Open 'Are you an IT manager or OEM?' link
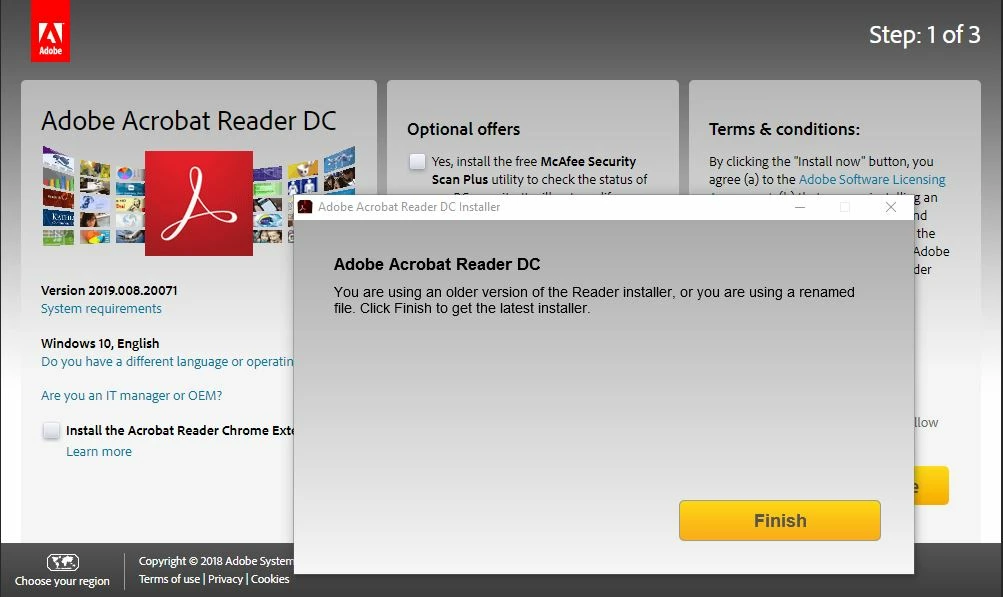The height and width of the screenshot is (597, 1003). click(x=131, y=395)
